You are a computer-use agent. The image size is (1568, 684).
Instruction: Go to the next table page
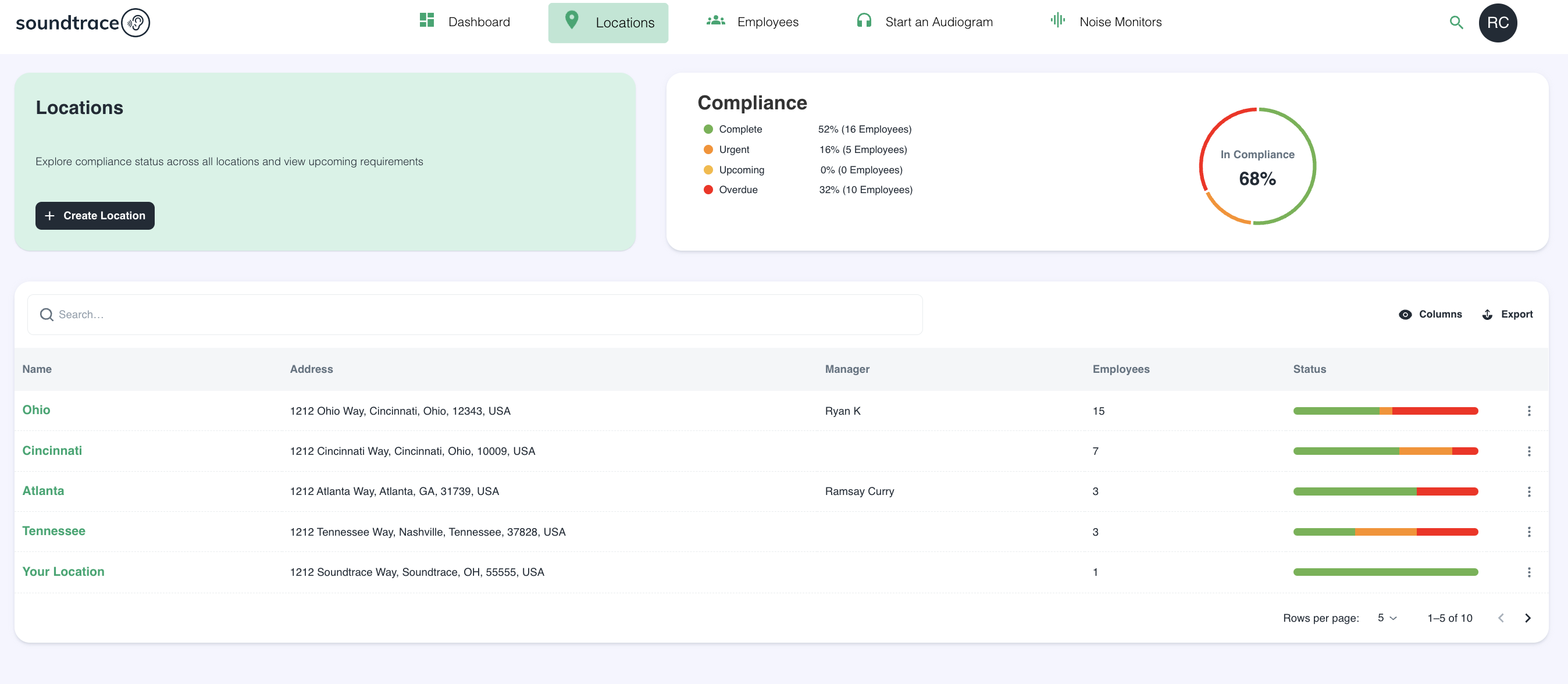(1527, 618)
